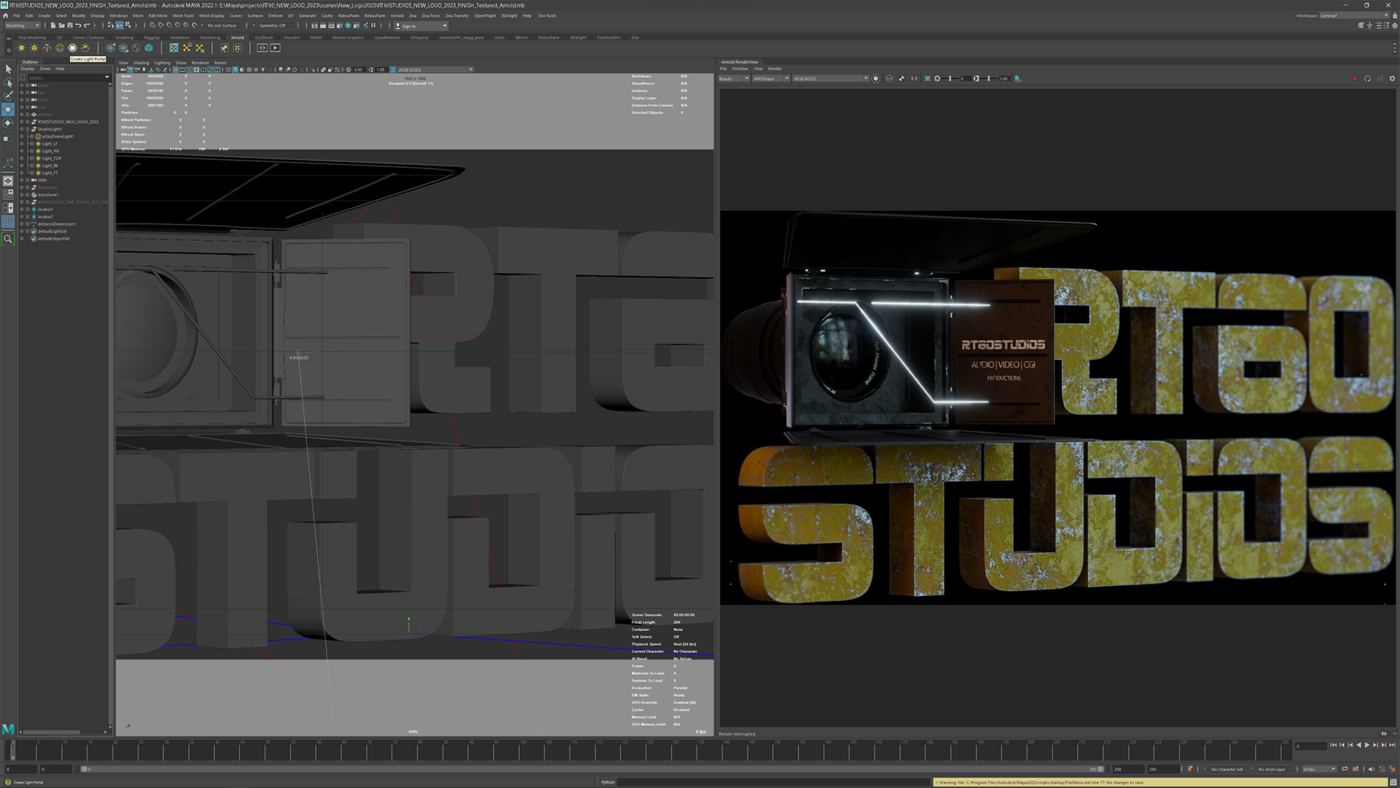Toggle visibility dot for Light_BK row
The image size is (1400, 788).
click(x=22, y=166)
